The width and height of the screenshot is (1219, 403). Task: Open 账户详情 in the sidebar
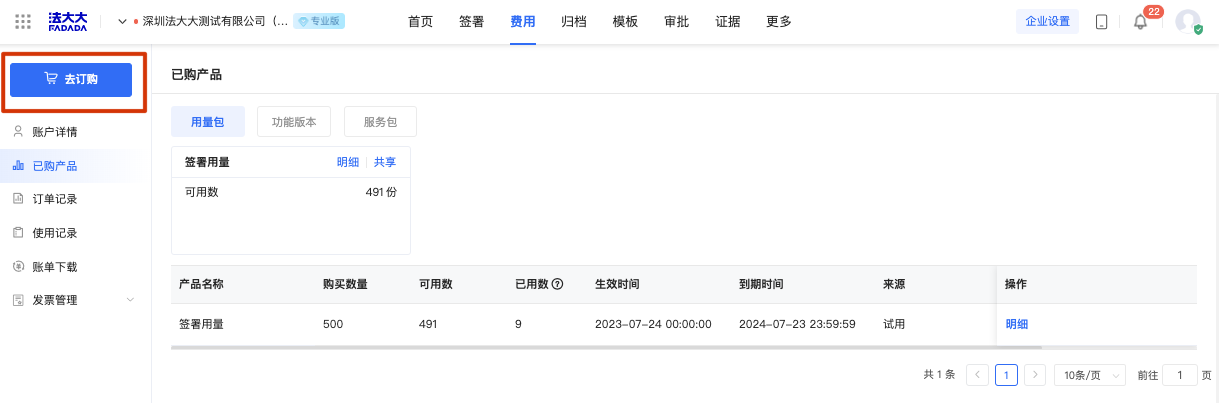(55, 132)
